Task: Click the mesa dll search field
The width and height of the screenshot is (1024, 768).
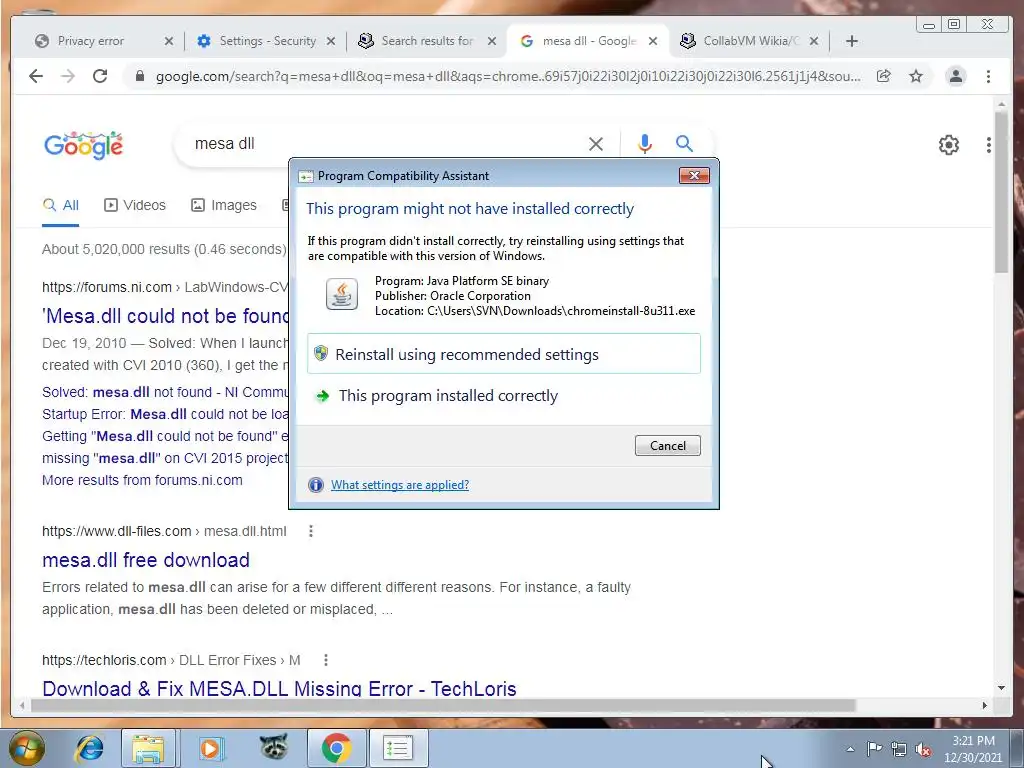Action: (385, 144)
